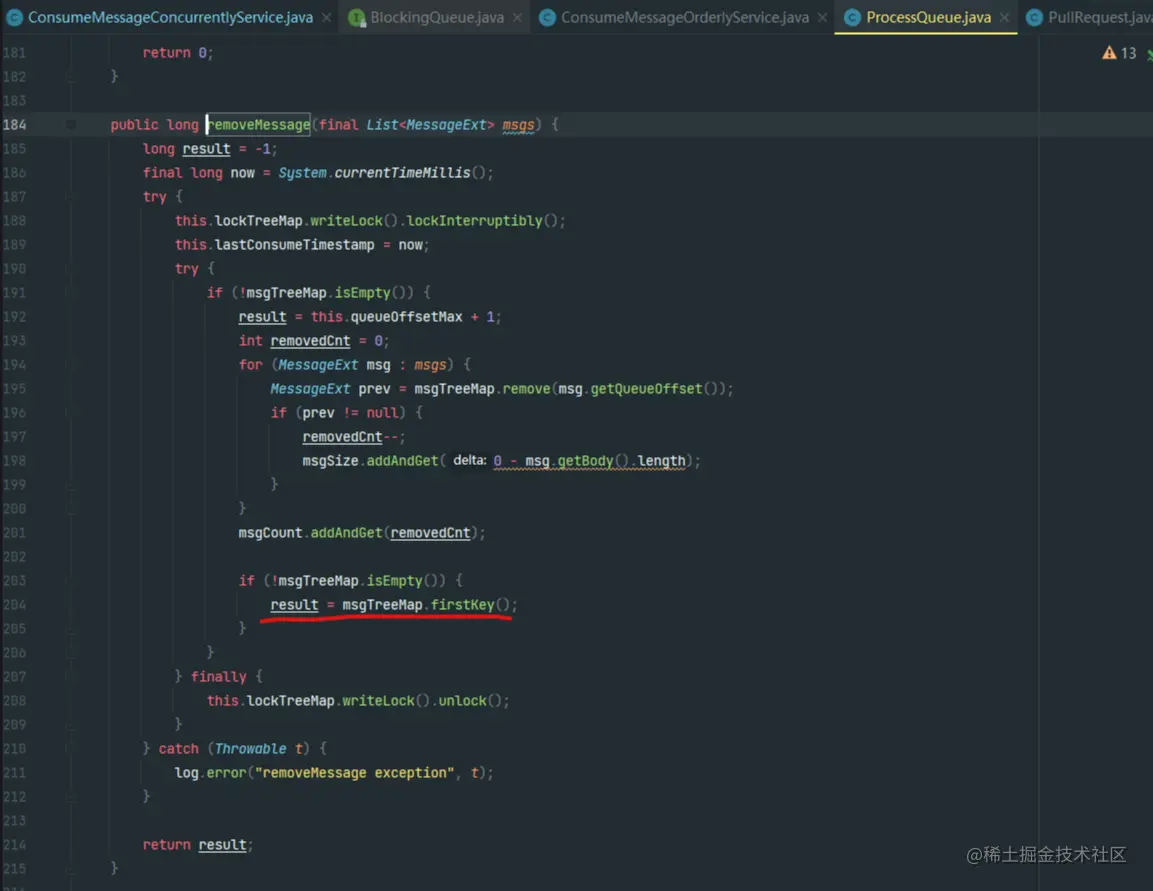Fold the outer try block at line 187
The width and height of the screenshot is (1153, 891).
pos(71,197)
